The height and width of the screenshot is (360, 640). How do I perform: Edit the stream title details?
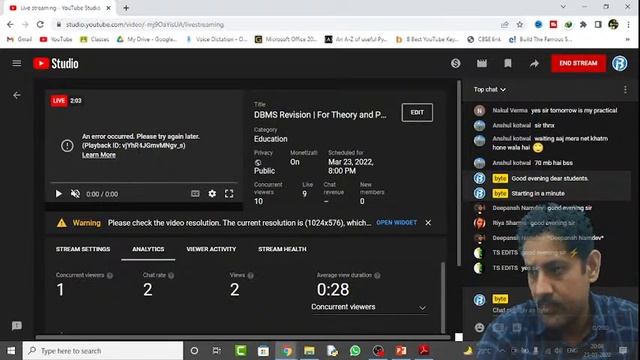(x=417, y=112)
